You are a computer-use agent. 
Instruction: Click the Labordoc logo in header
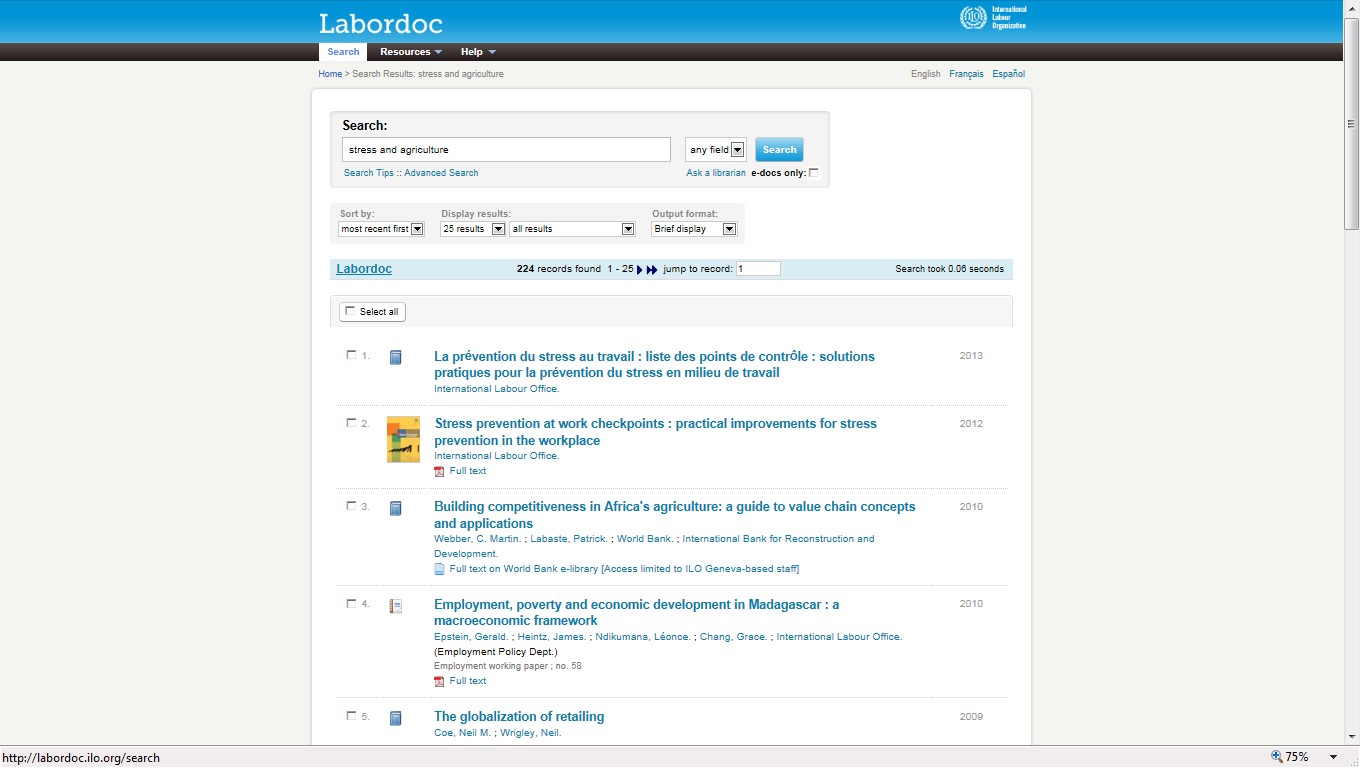(x=380, y=23)
